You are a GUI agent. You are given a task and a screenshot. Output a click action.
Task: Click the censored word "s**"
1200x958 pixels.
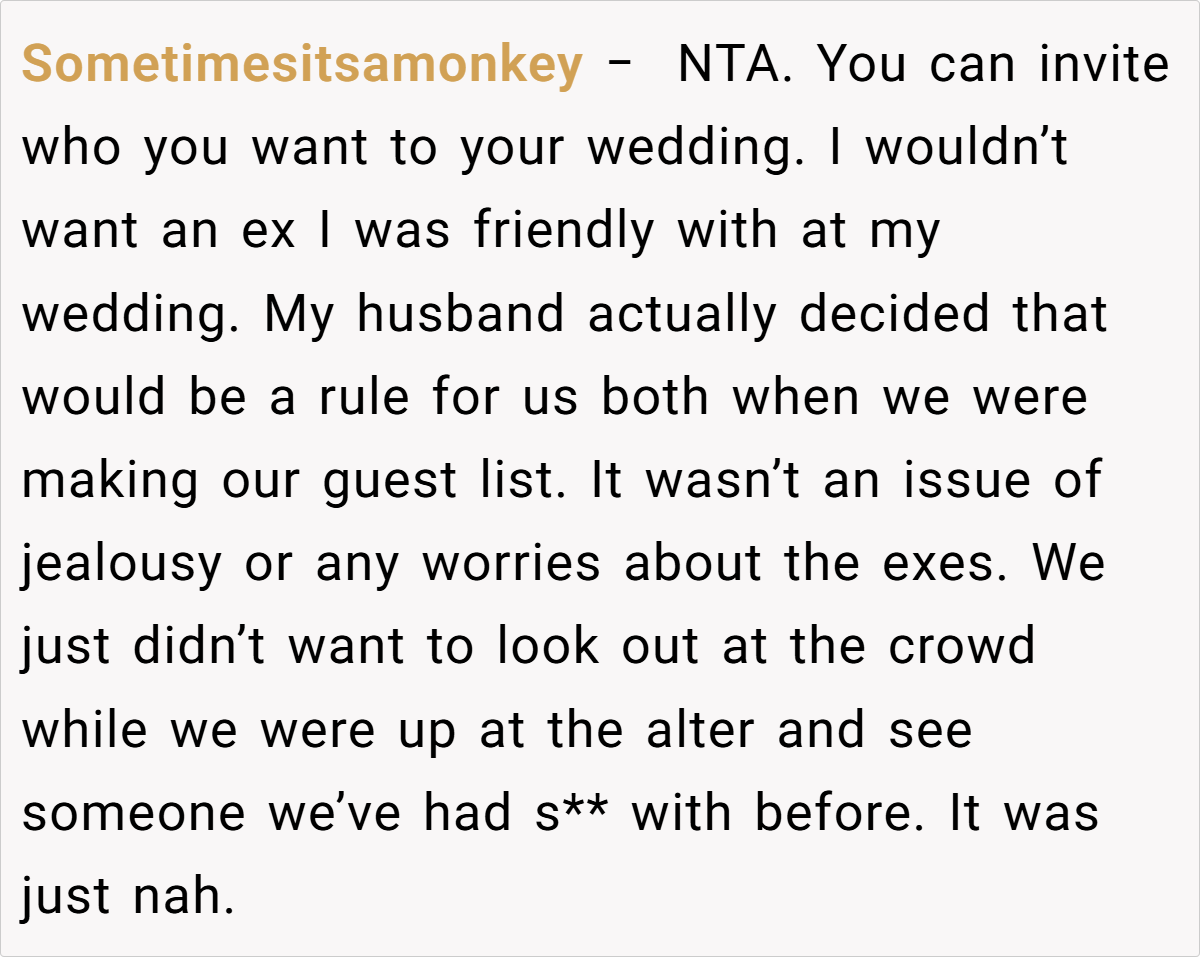click(x=569, y=812)
